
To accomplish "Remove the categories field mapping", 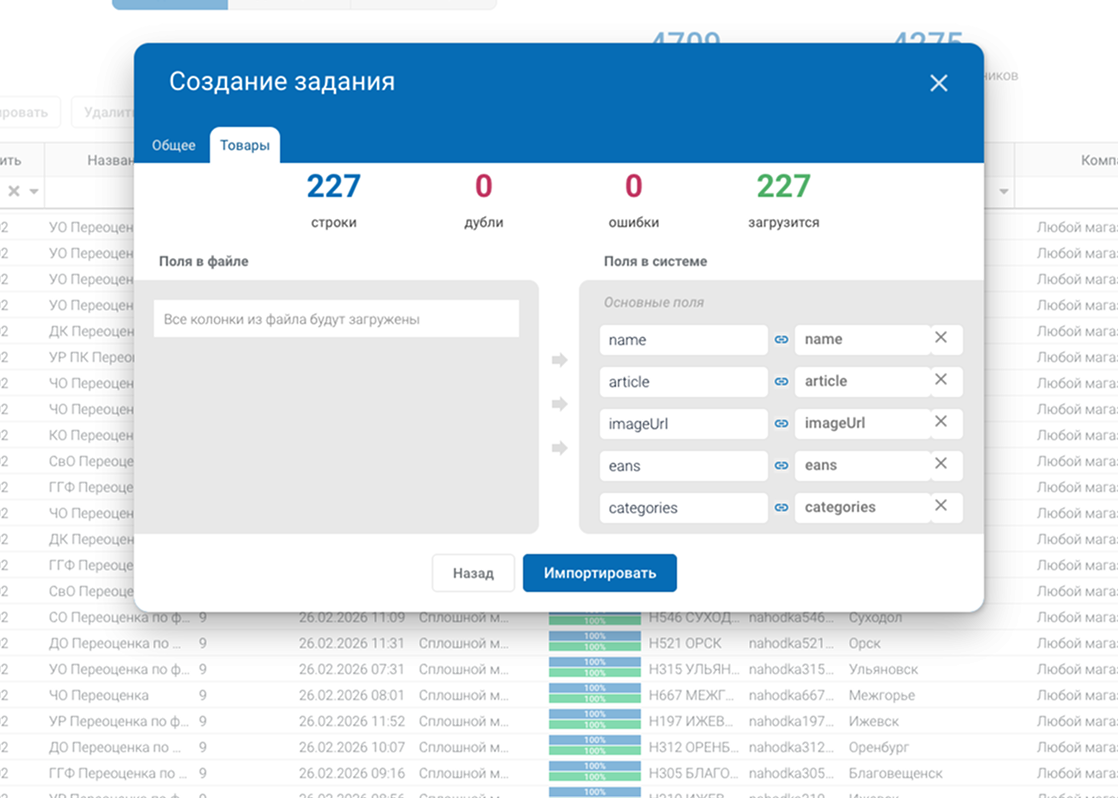I will tap(941, 507).
